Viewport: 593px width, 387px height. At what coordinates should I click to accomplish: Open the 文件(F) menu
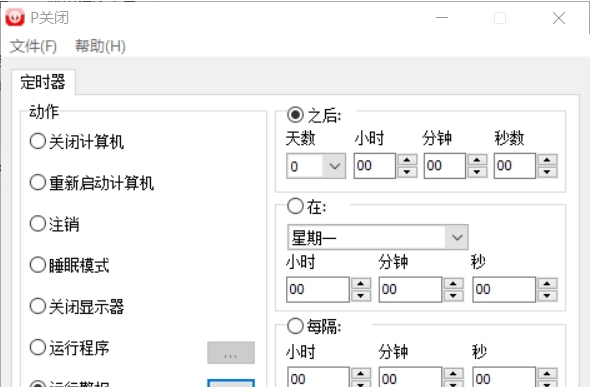(33, 46)
